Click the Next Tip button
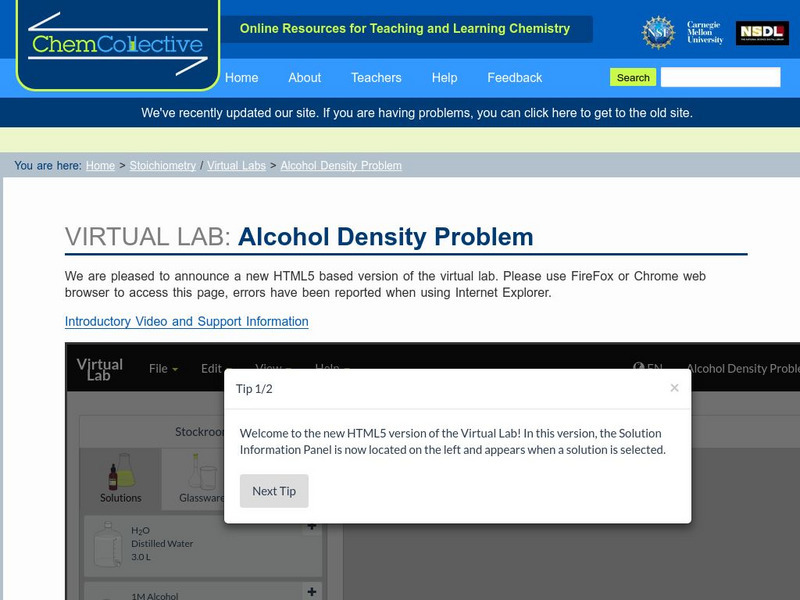Viewport: 800px width, 600px height. click(x=274, y=491)
